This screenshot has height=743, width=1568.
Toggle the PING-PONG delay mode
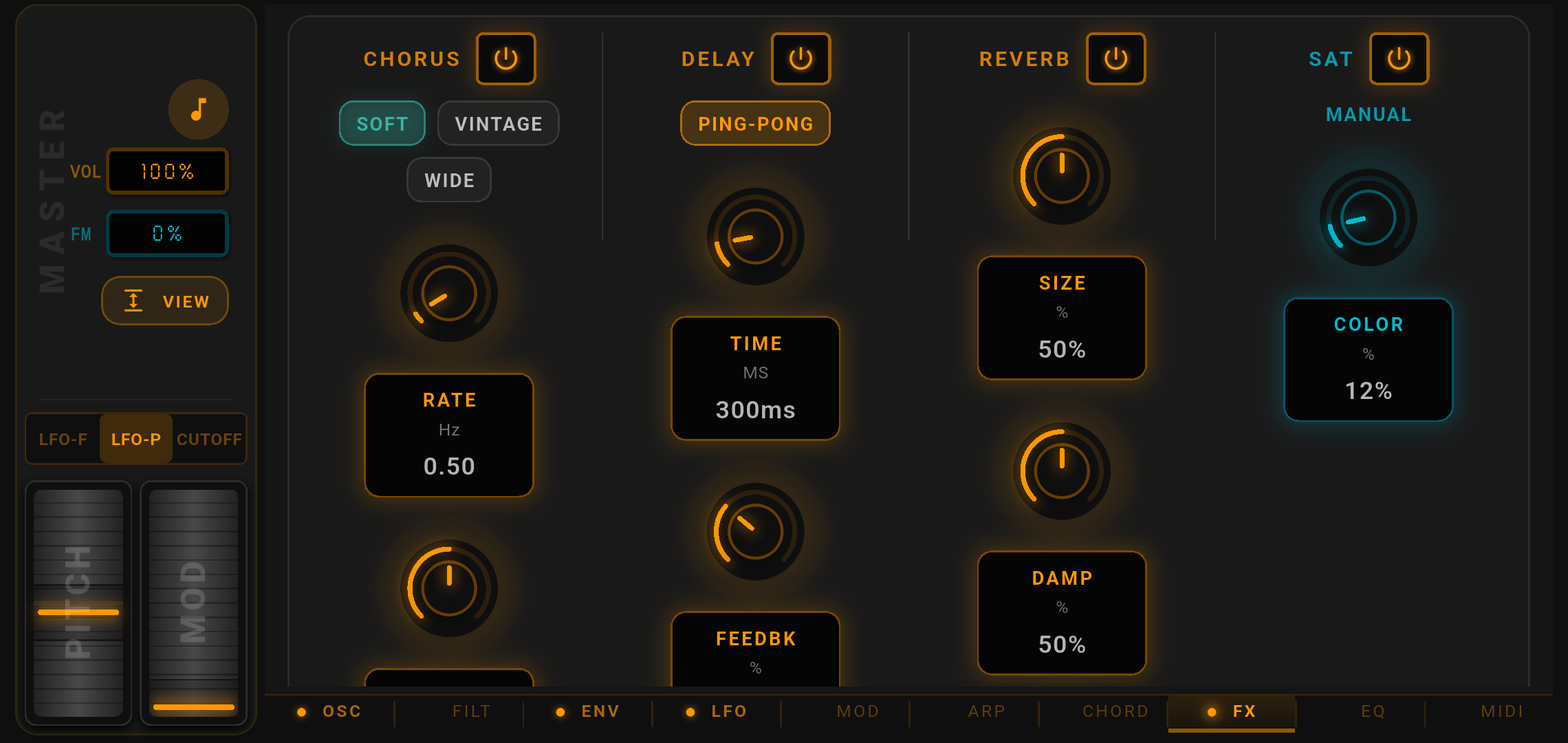755,124
